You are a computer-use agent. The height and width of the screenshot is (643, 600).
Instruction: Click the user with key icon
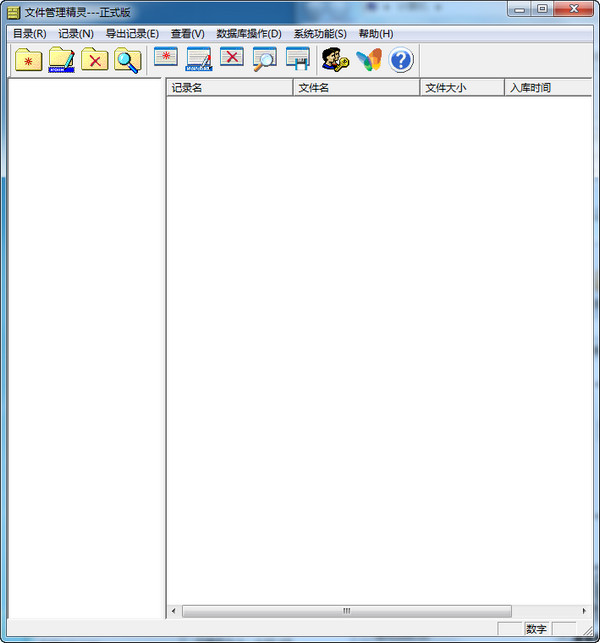pyautogui.click(x=335, y=60)
